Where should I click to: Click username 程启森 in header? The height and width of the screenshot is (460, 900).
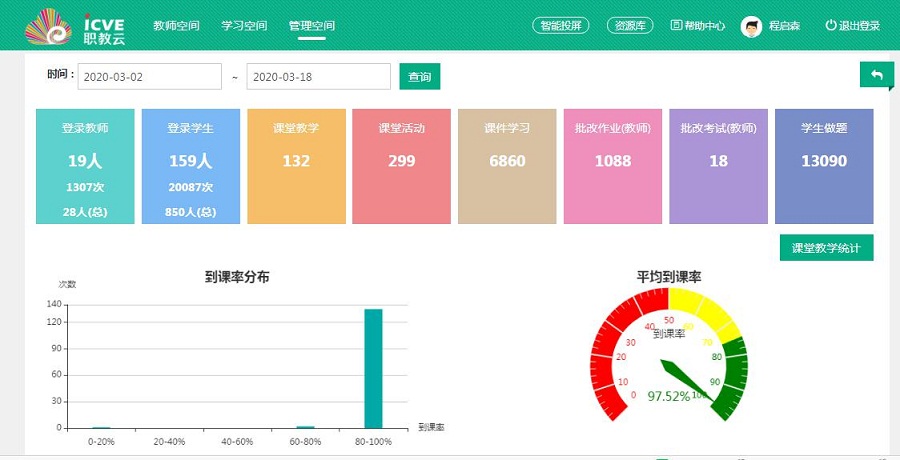coord(784,26)
